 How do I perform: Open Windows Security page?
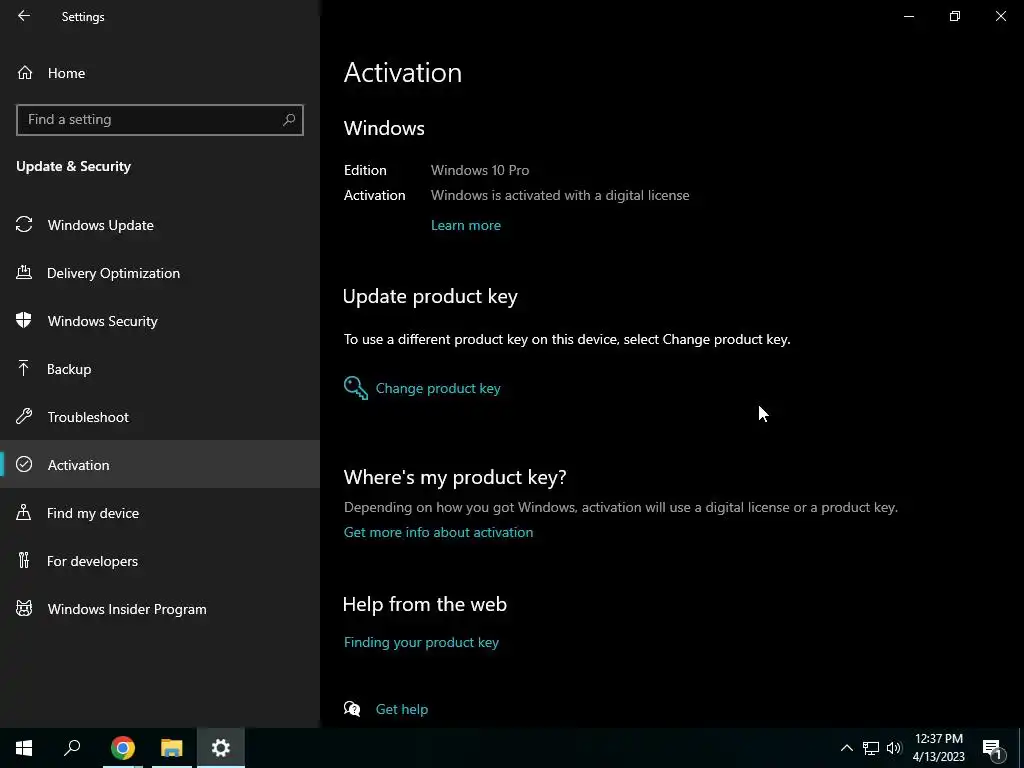pos(159,321)
